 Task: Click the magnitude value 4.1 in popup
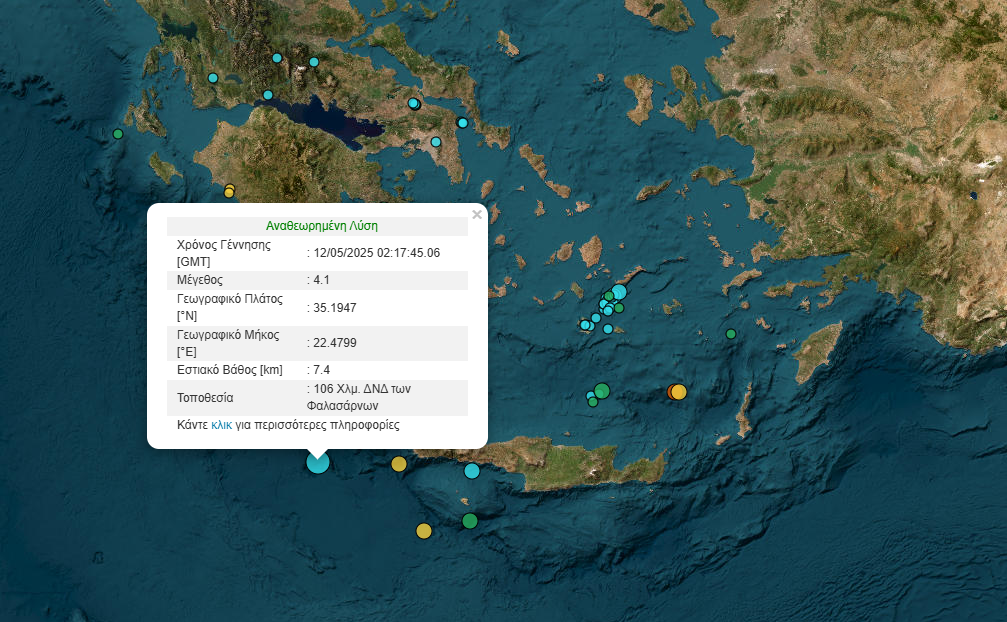322,280
